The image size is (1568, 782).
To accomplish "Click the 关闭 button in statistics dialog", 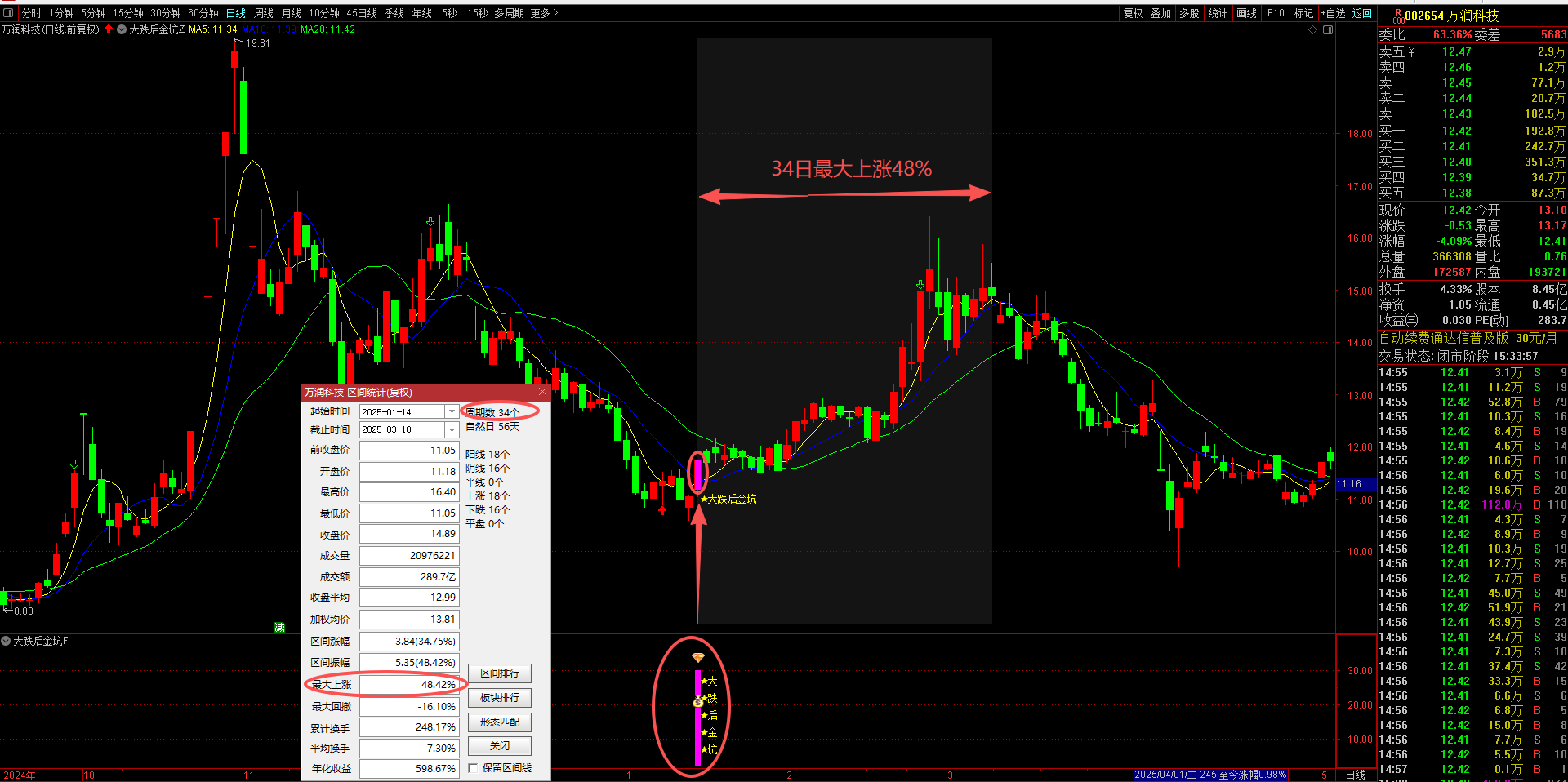I will [500, 746].
